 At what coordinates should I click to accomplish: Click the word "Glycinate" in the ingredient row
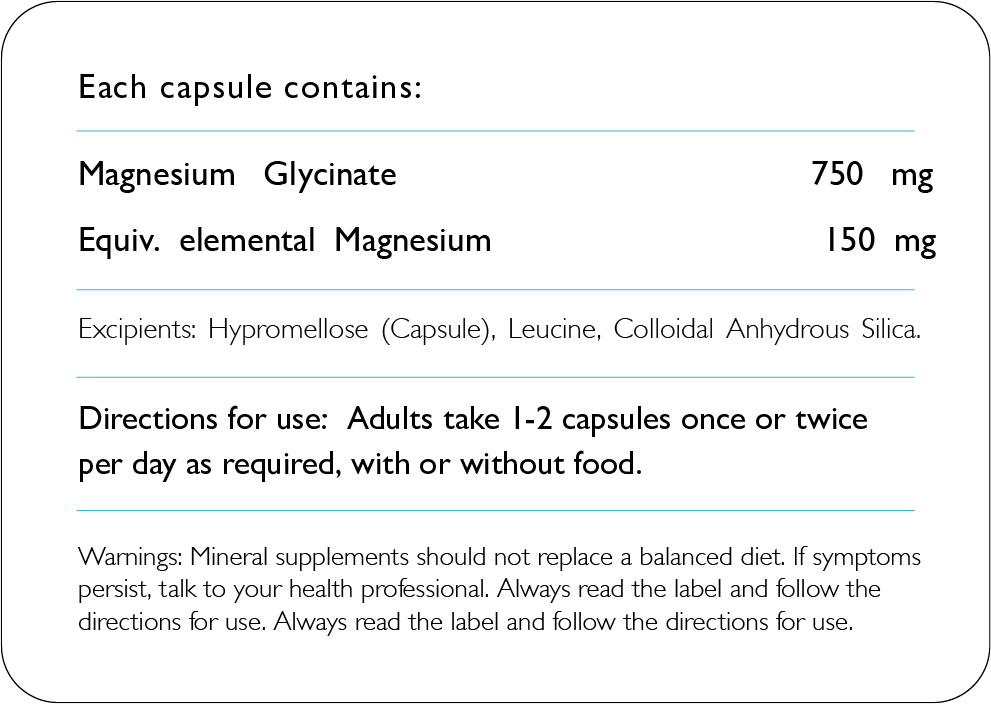pyautogui.click(x=330, y=175)
